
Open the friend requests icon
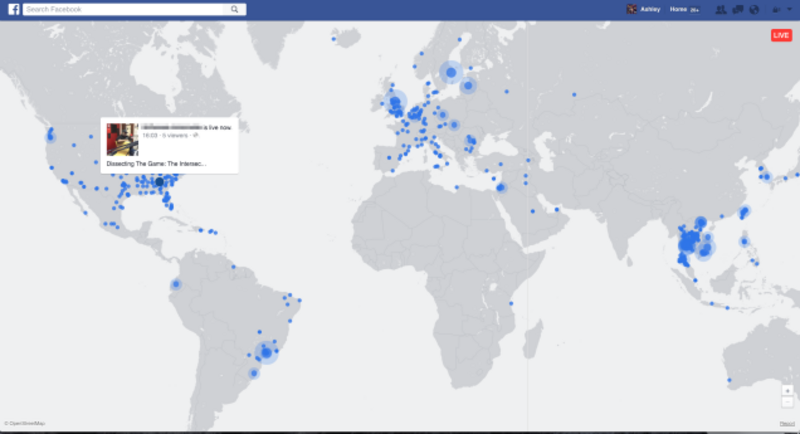(721, 9)
